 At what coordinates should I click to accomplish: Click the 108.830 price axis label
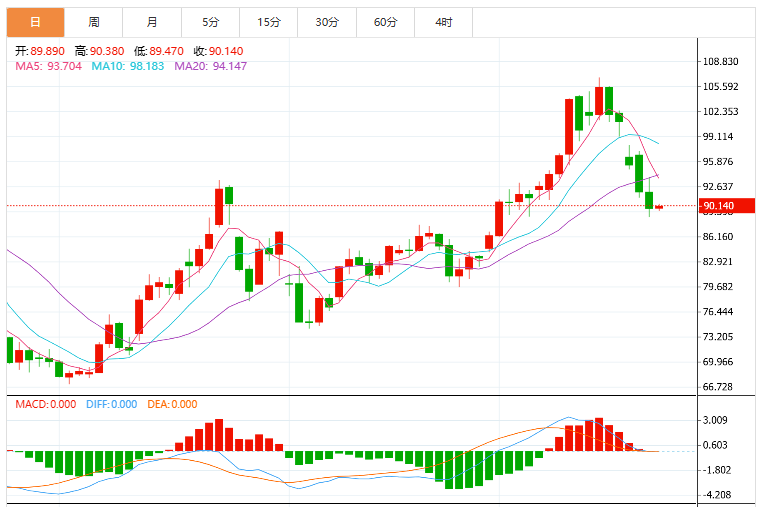720,62
